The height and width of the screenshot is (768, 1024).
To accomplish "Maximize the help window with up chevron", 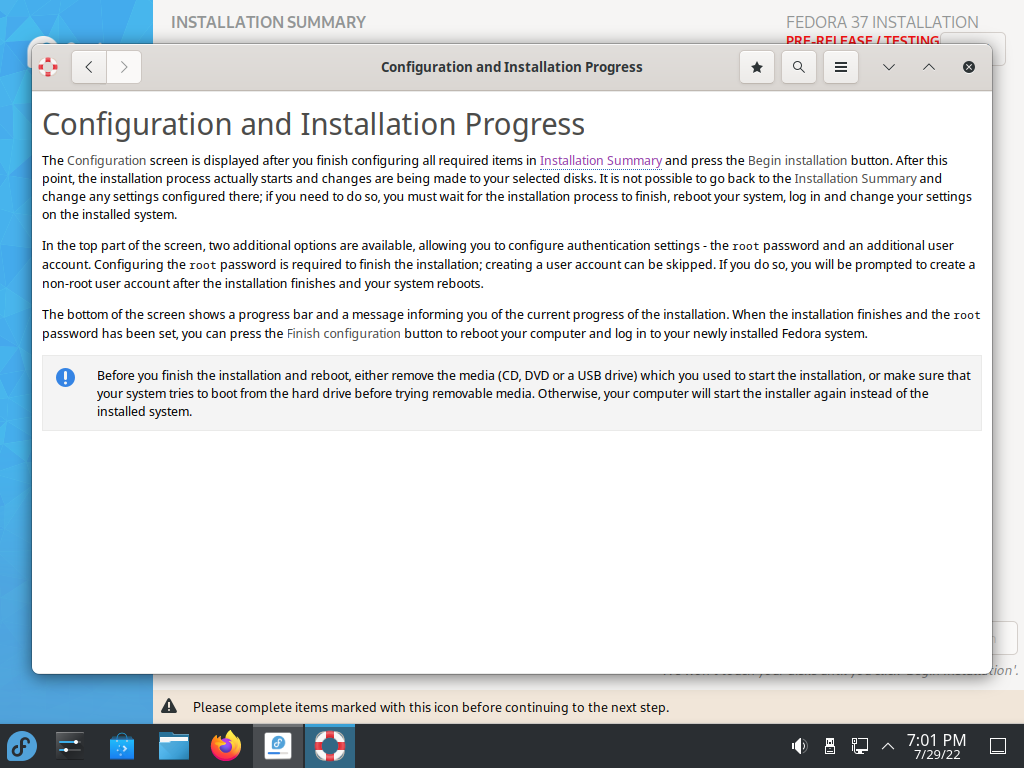I will tap(929, 67).
